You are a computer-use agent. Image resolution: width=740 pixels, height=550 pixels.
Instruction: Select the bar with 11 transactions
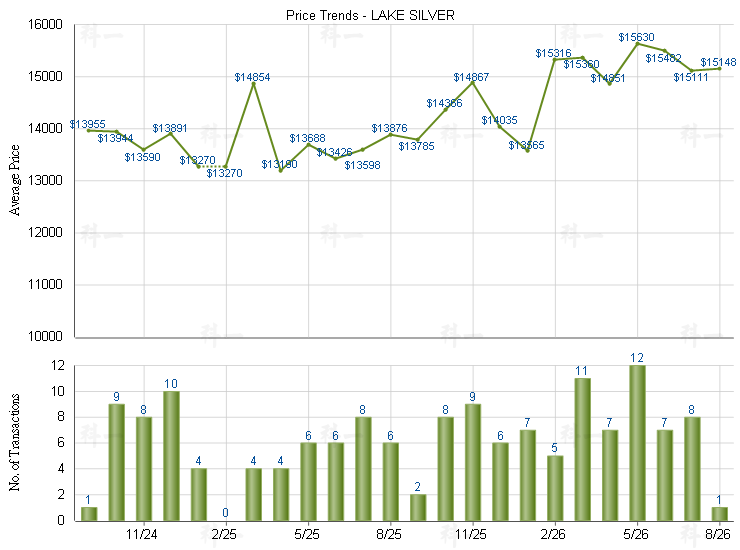pos(582,449)
